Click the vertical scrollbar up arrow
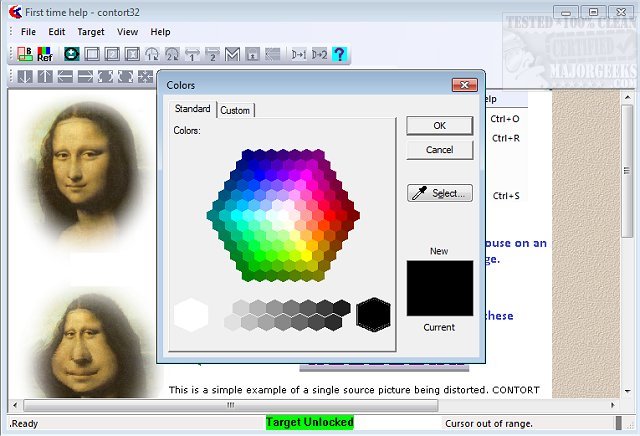Viewport: 640px width, 436px height. coord(627,97)
